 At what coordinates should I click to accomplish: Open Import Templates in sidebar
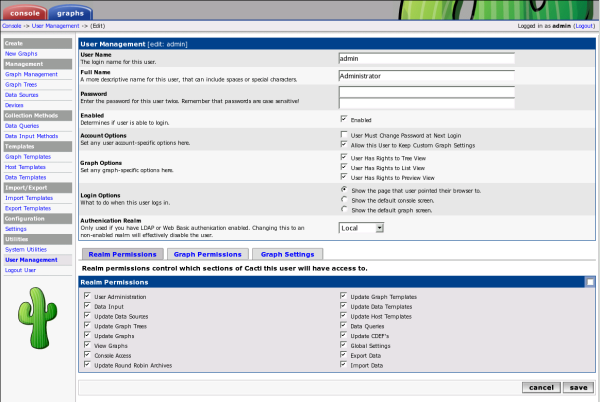pos(29,198)
